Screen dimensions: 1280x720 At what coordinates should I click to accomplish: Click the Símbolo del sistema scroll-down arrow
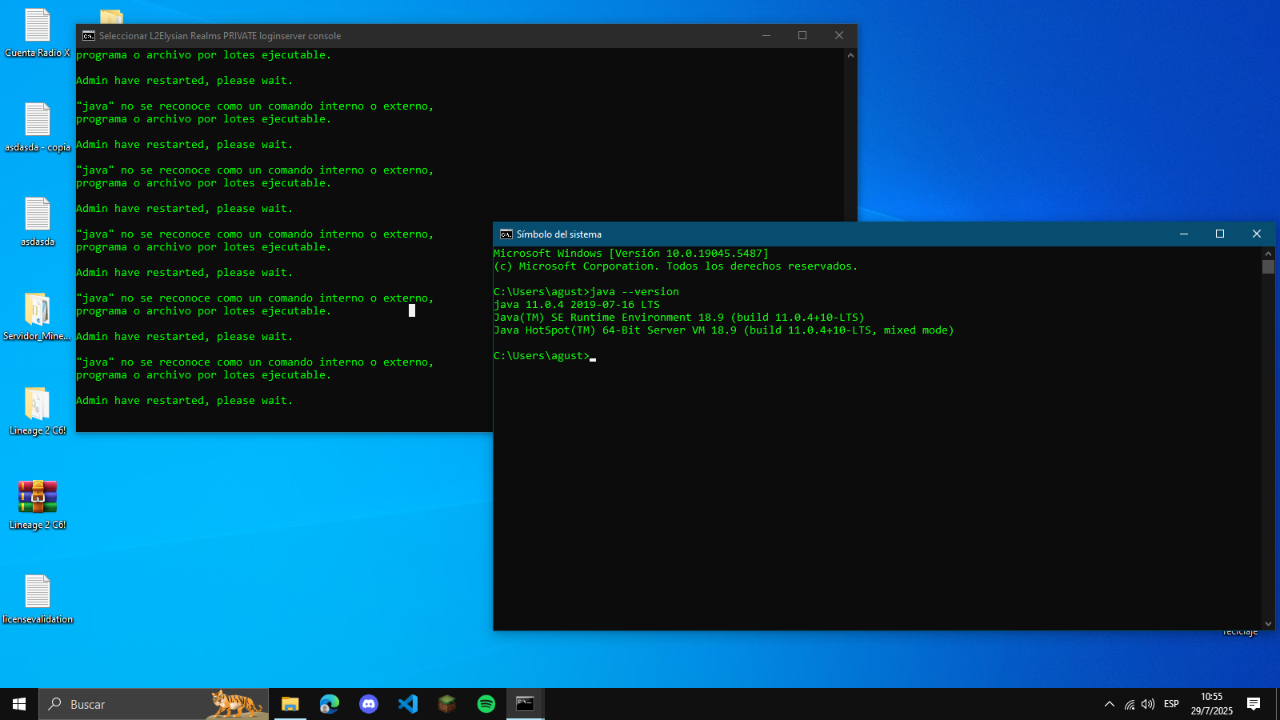pyautogui.click(x=1268, y=623)
